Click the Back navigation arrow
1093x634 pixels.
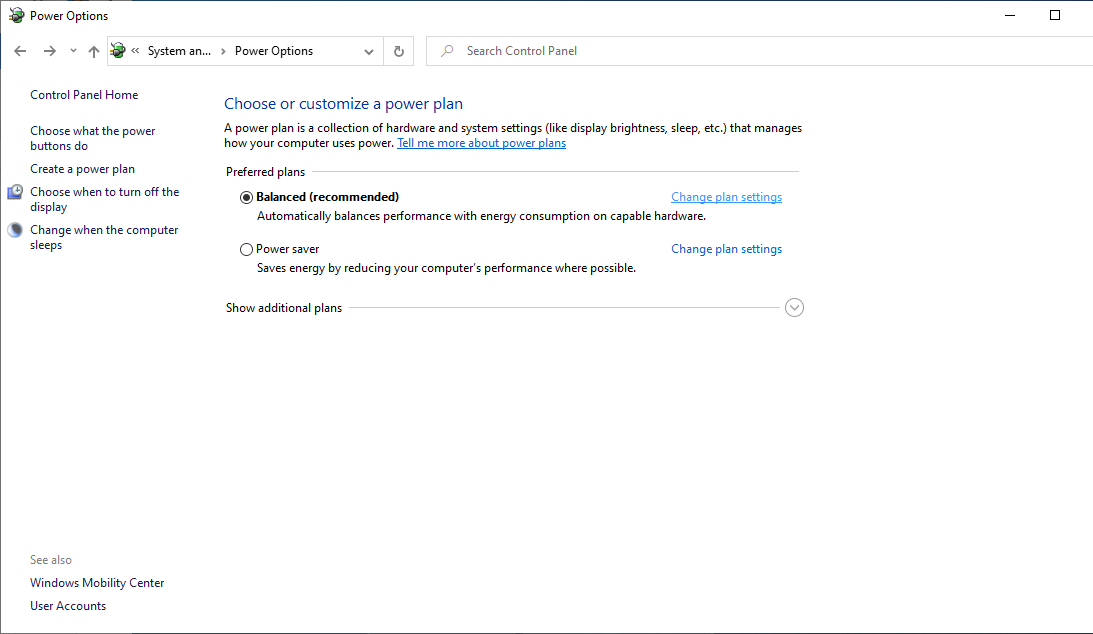click(x=20, y=51)
